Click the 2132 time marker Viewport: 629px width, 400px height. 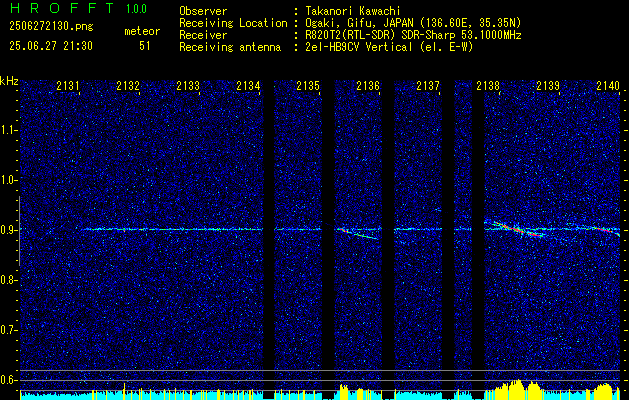point(128,85)
